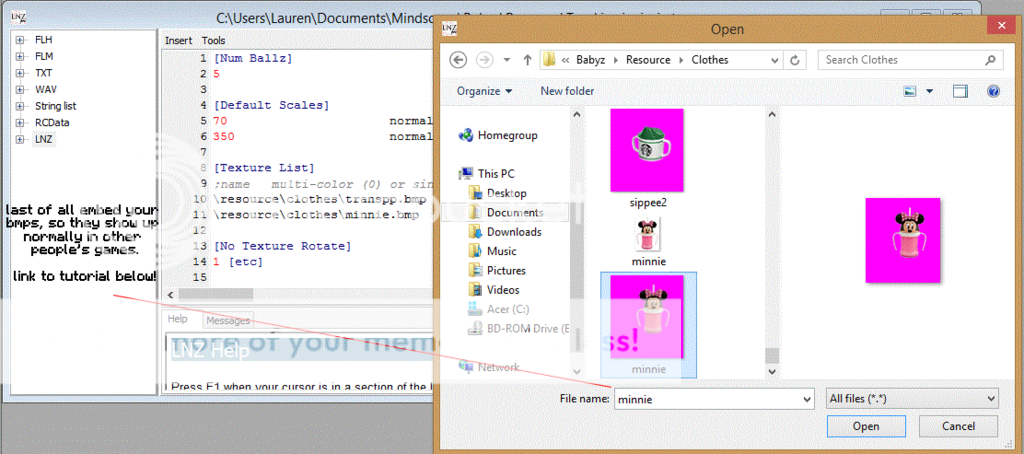Switch to the Help tab
The height and width of the screenshot is (454, 1024).
click(178, 319)
